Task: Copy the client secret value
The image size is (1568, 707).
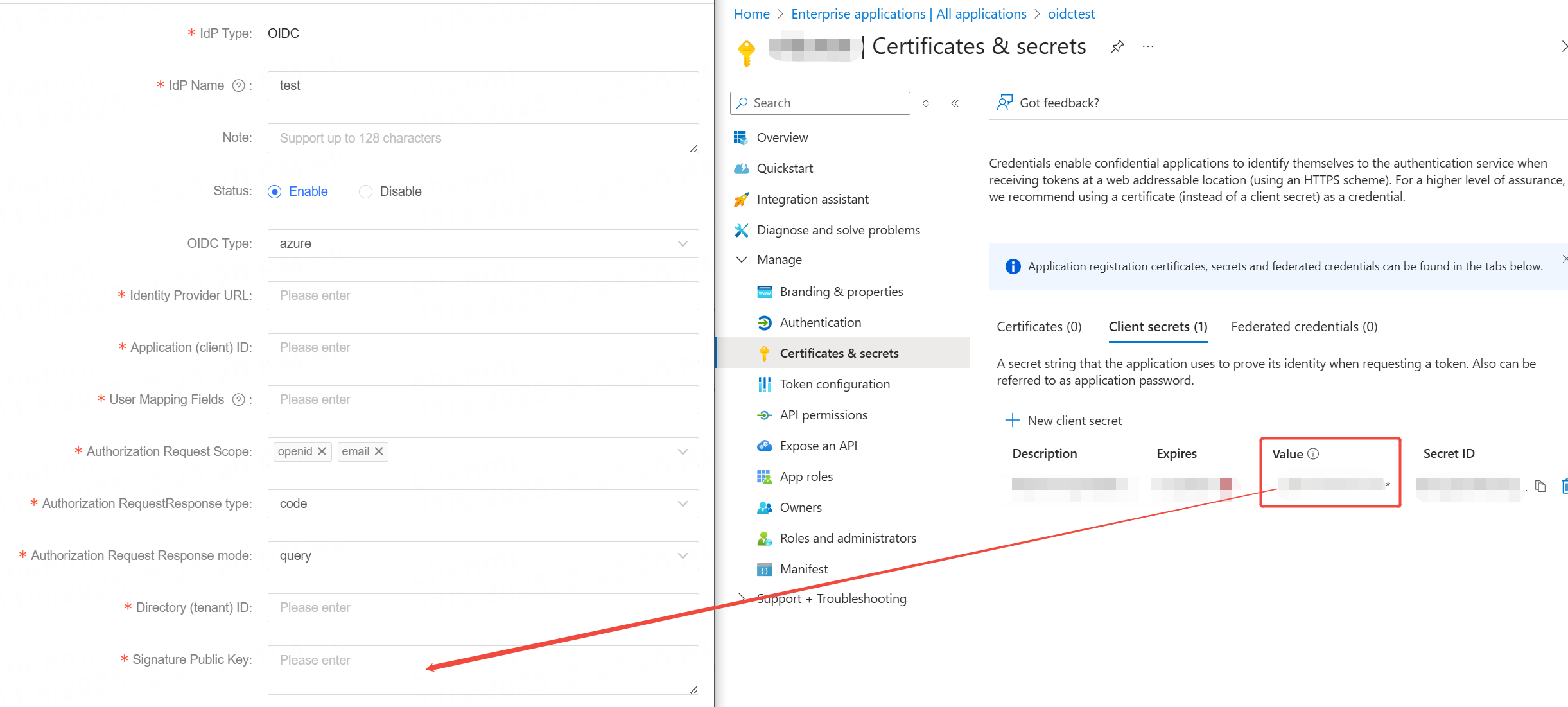Action: click(x=1539, y=486)
